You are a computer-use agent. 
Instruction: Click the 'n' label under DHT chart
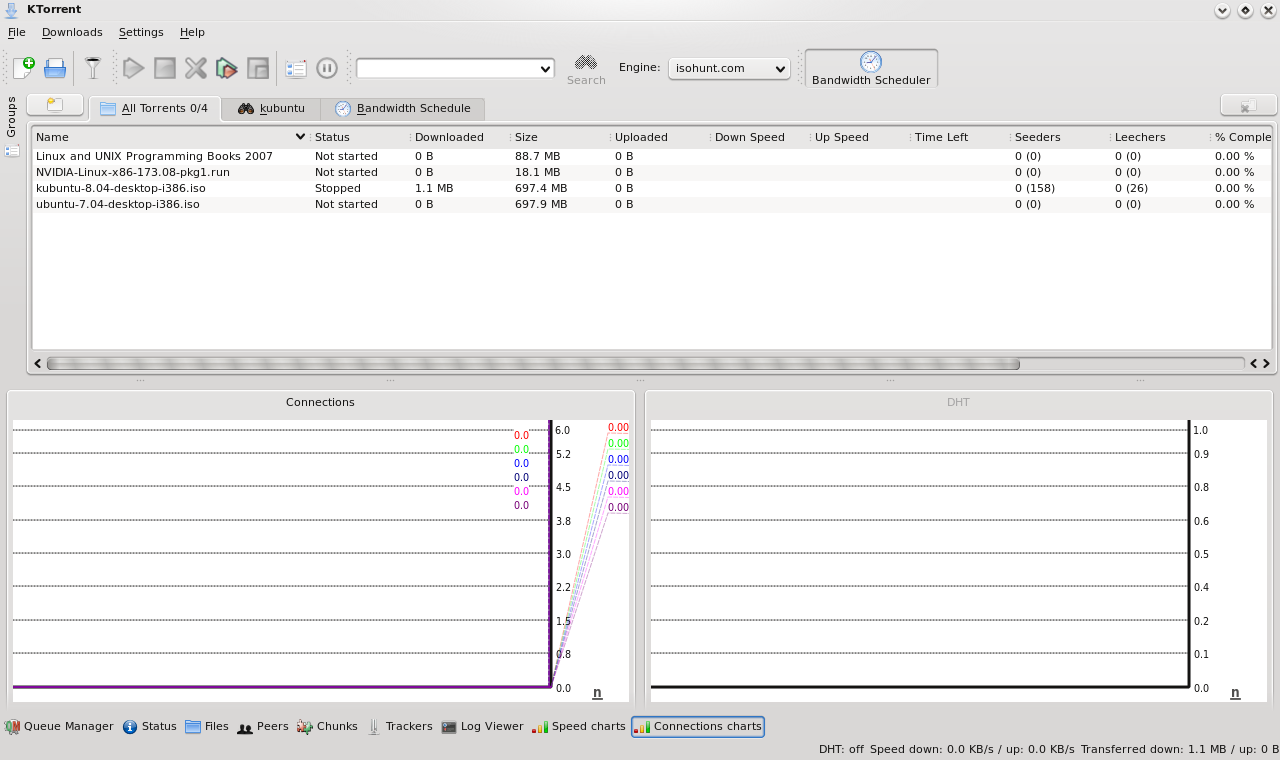tap(1235, 692)
